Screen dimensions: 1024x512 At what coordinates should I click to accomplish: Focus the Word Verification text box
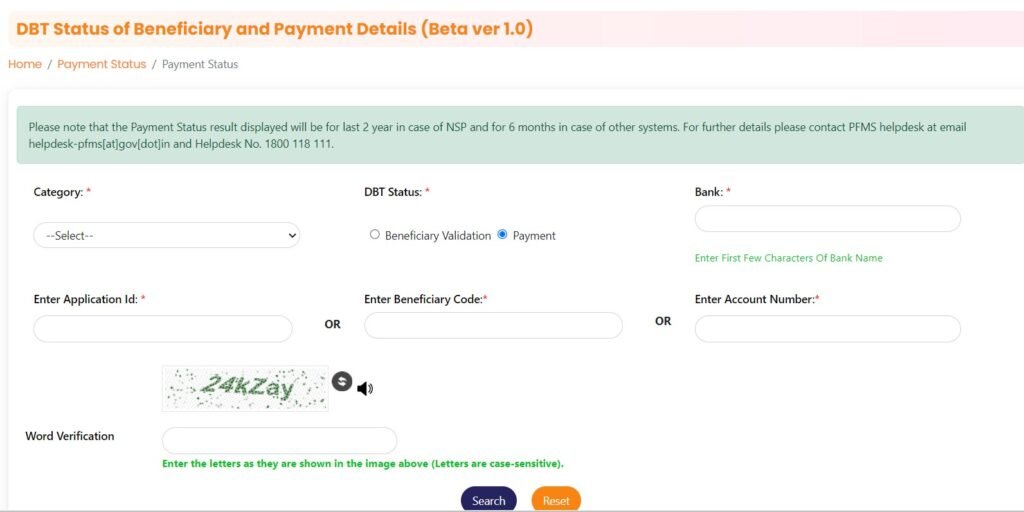279,440
